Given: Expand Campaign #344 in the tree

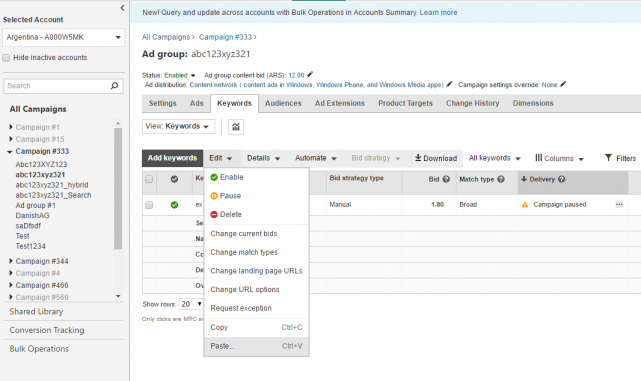Looking at the screenshot, I should 11,261.
